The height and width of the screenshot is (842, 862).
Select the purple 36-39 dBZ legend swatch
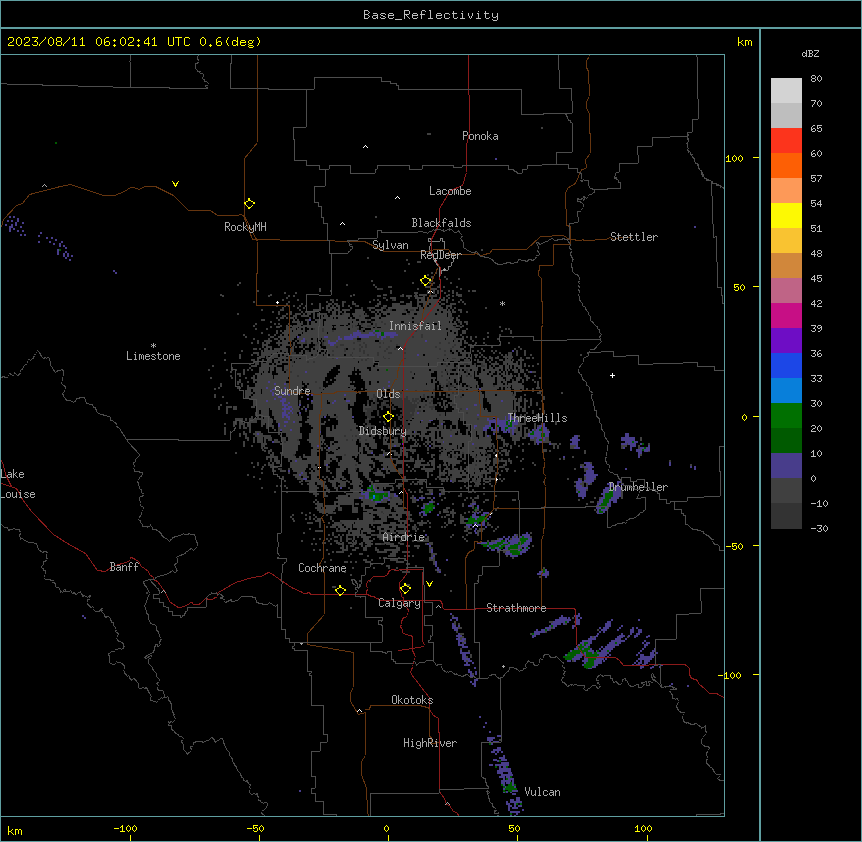[786, 341]
